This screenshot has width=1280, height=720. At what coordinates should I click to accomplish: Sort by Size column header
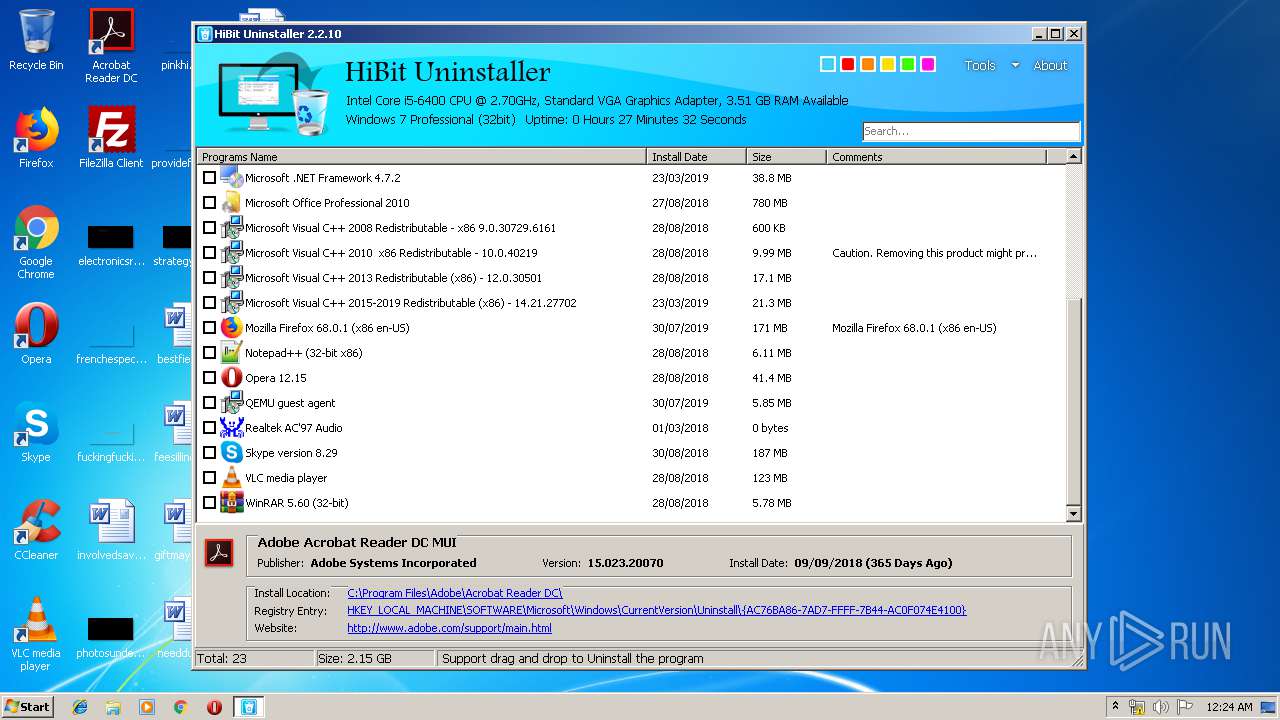click(787, 157)
